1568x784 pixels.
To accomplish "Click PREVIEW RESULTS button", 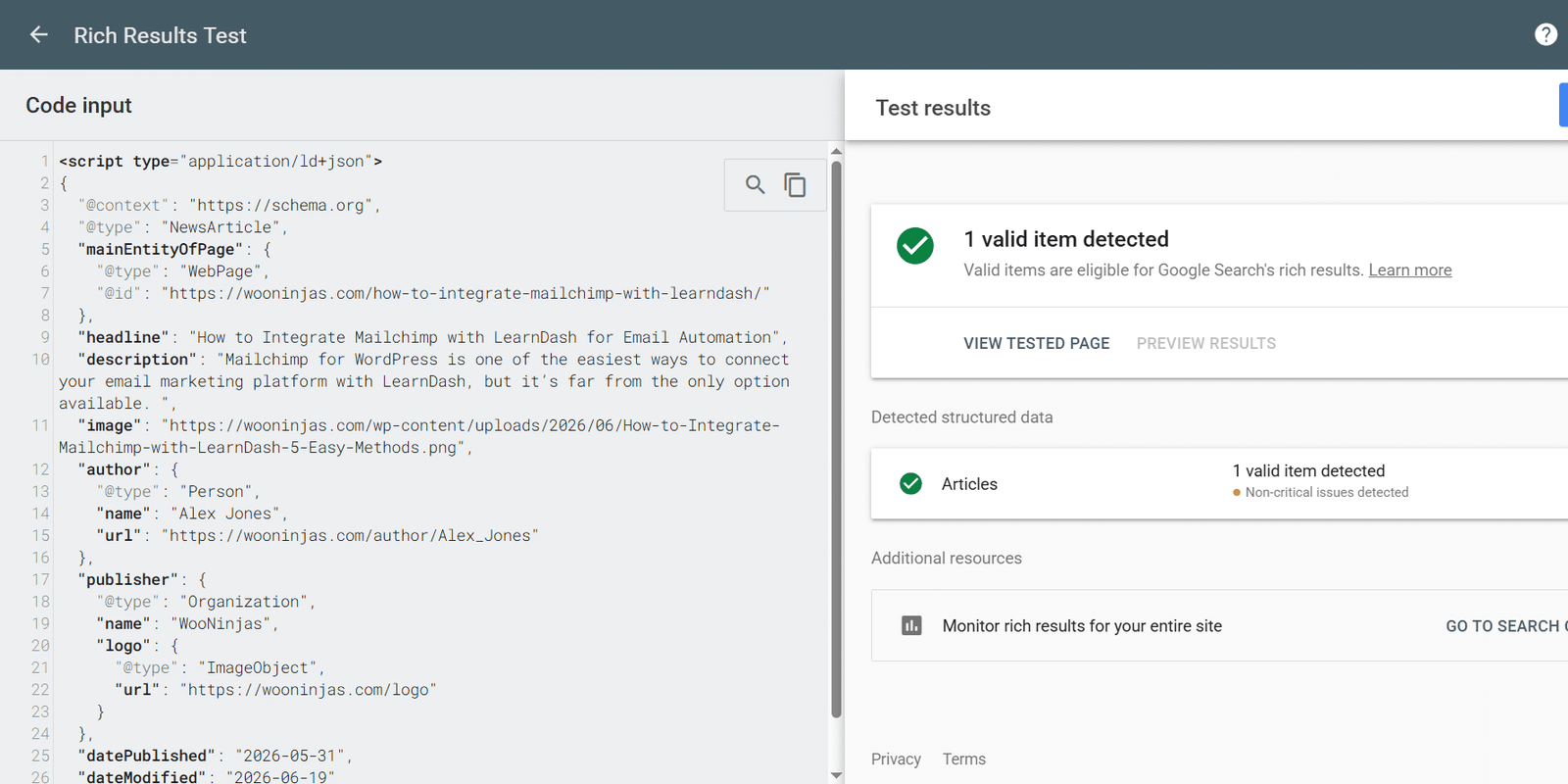I will pyautogui.click(x=1205, y=344).
